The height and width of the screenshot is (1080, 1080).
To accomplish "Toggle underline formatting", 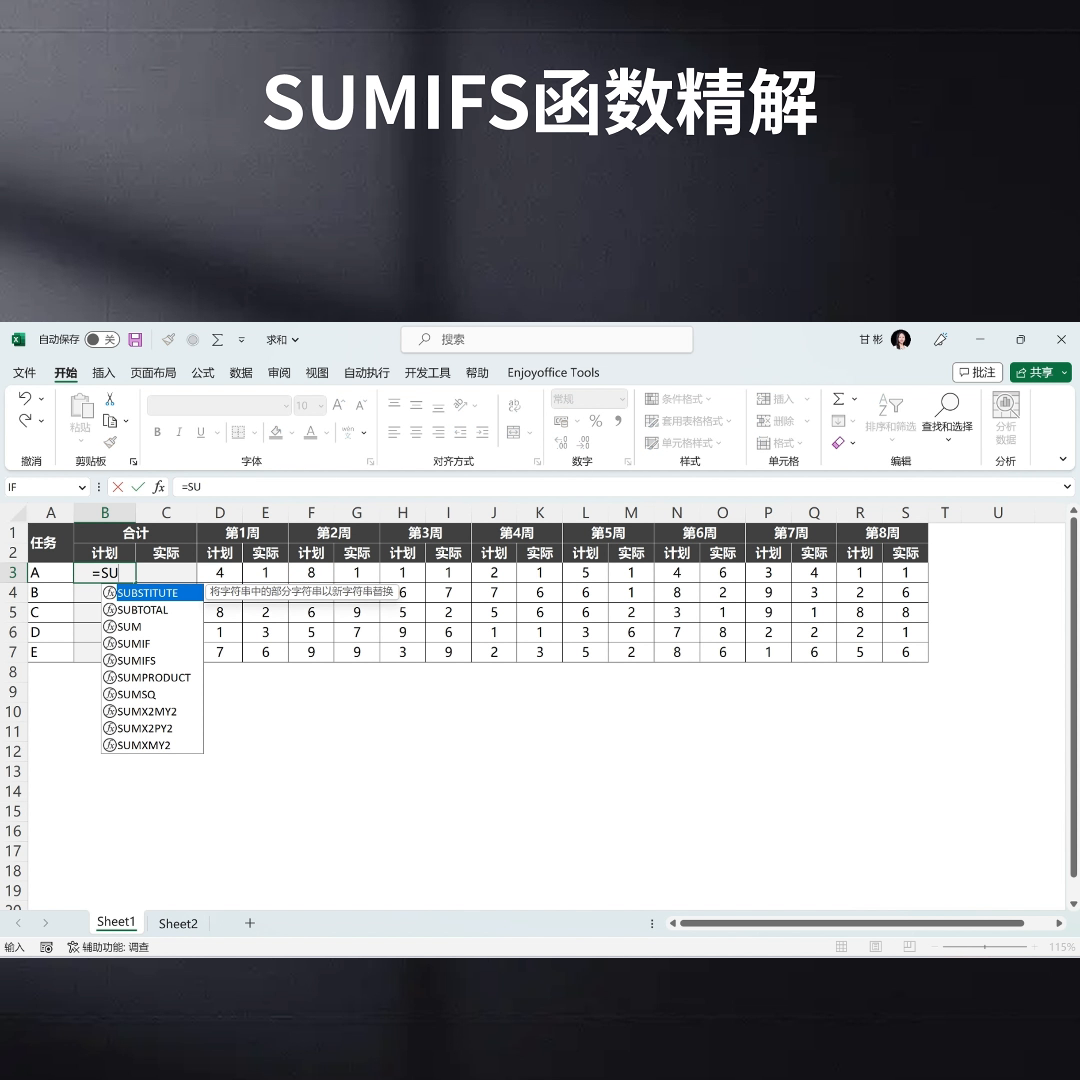I will 200,432.
